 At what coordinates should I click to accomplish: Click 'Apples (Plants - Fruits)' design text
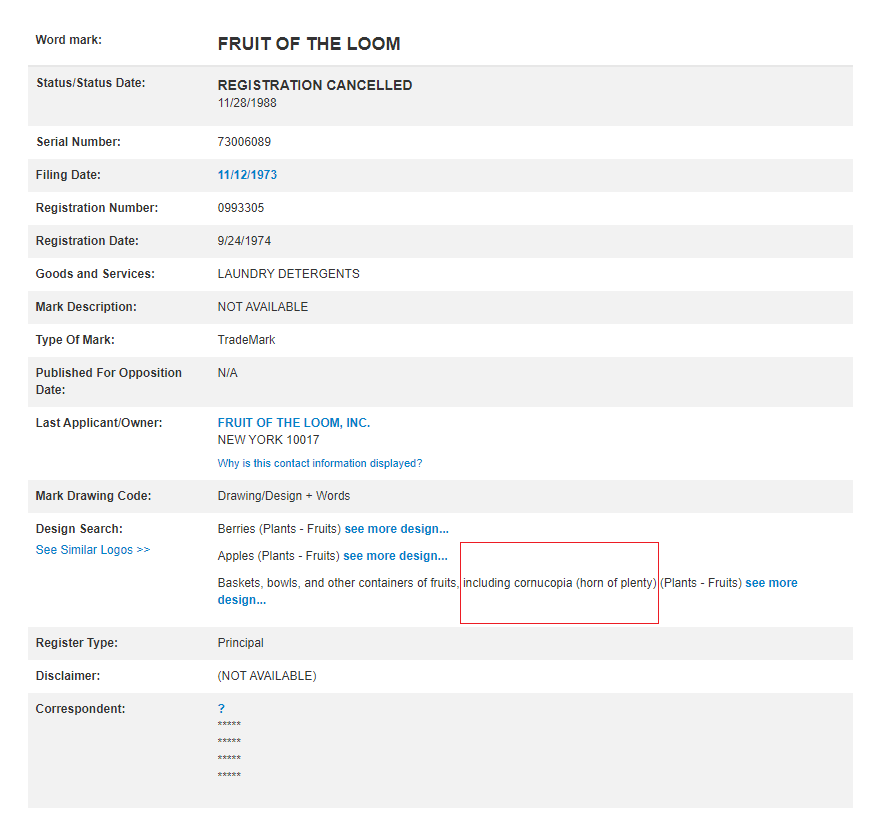[278, 556]
